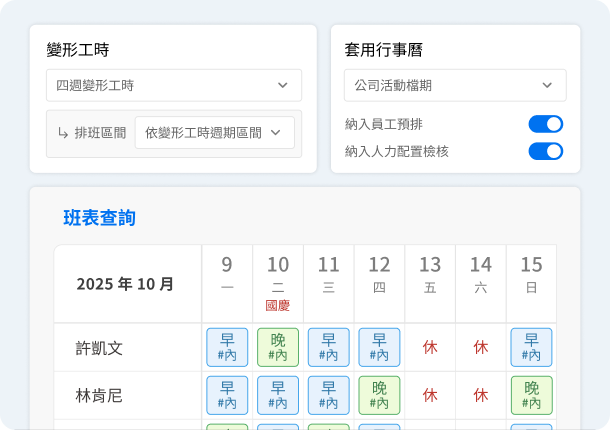Click 許凱文's early shift badge on the 11th

click(x=329, y=347)
